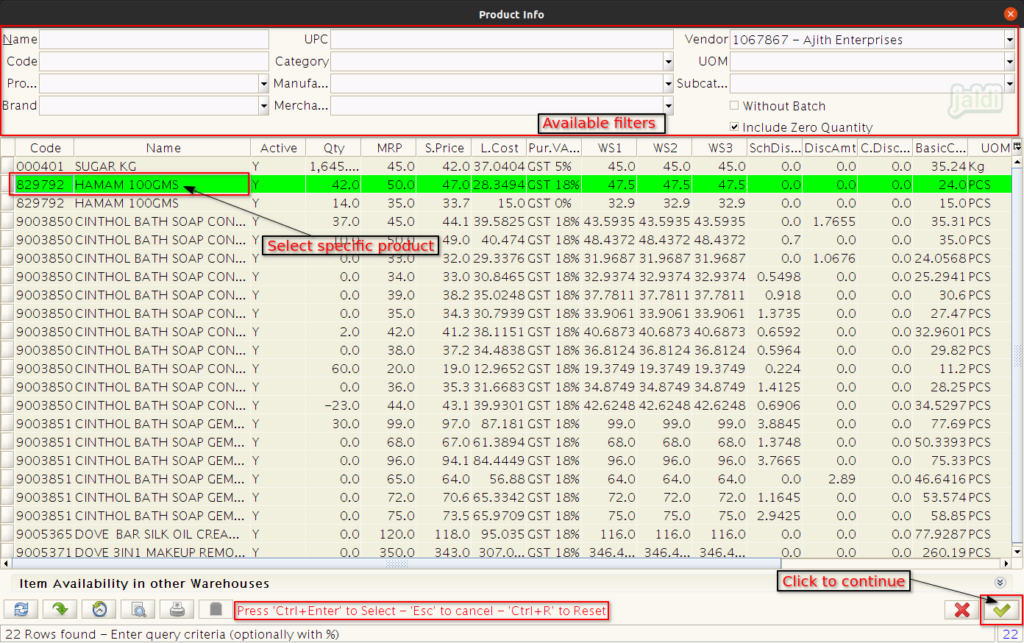1024x643 pixels.
Task: Sort by the Pur.VA... column header
Action: click(554, 148)
